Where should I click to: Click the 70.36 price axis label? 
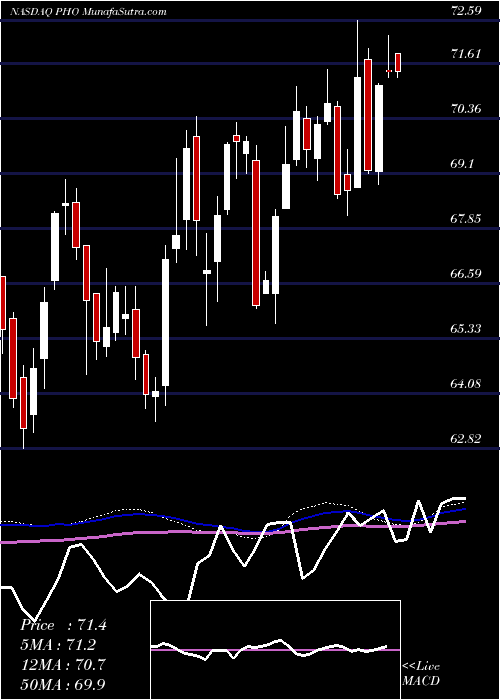point(466,109)
